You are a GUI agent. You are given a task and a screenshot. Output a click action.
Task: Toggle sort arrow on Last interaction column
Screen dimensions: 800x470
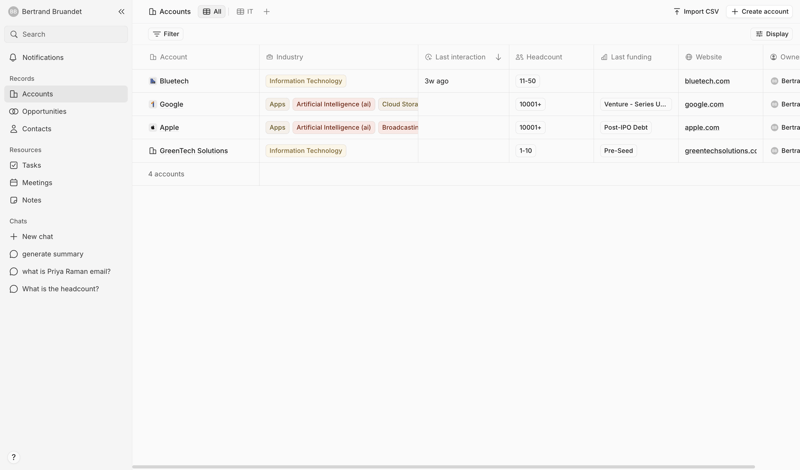pos(498,58)
